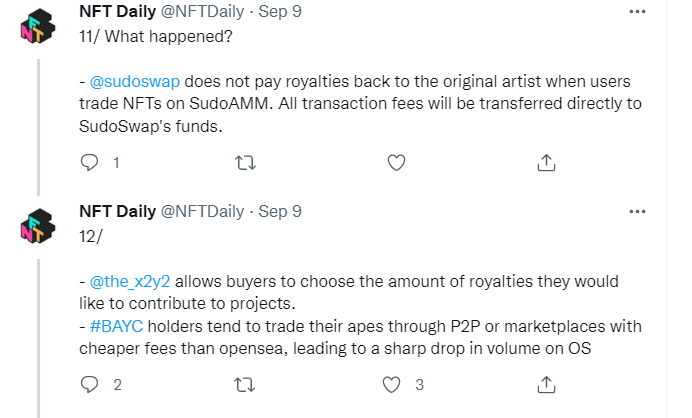Screen dimensions: 692x418
Task: Open NFT Daily avatar on the 12/ tweet
Action: [x=38, y=227]
